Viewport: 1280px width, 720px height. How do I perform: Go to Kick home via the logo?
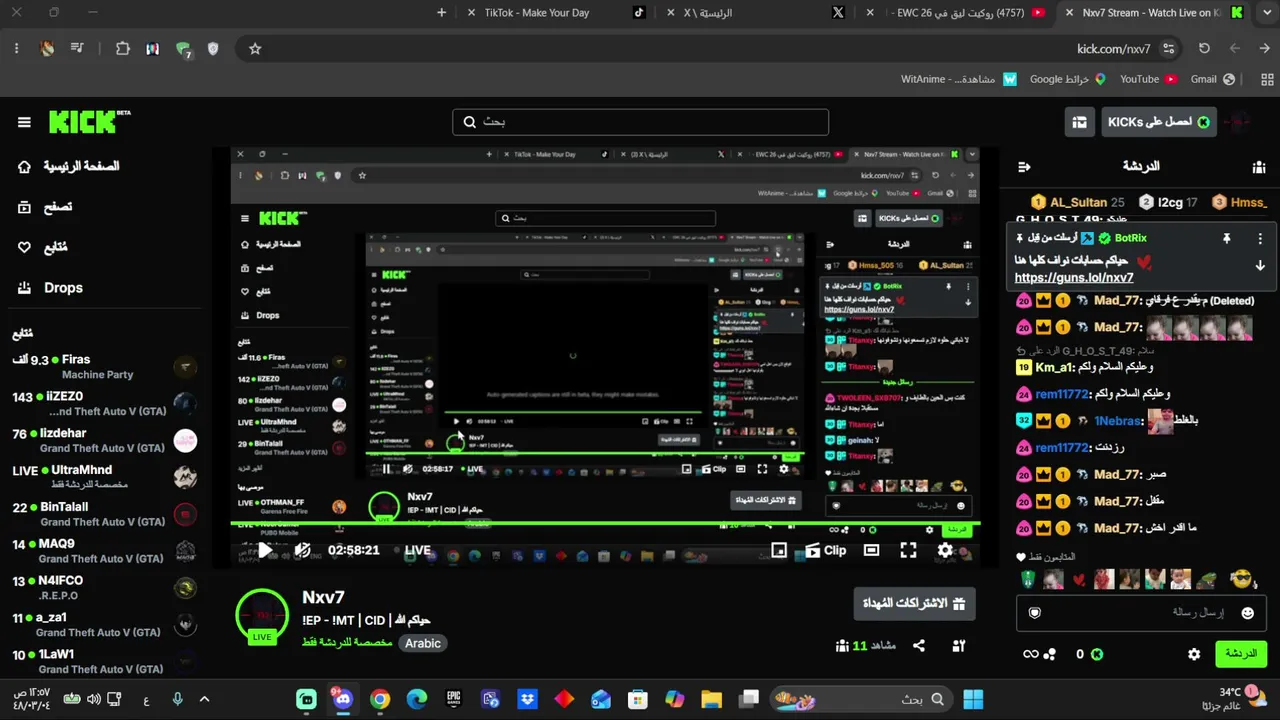pyautogui.click(x=90, y=121)
